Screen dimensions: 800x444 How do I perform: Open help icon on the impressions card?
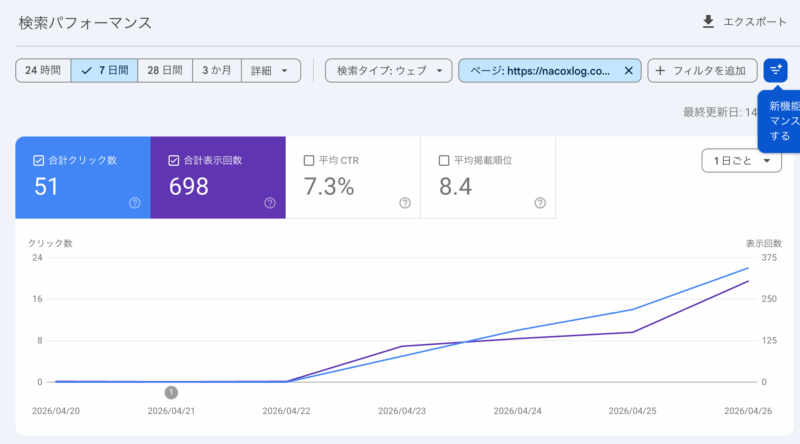click(x=270, y=203)
